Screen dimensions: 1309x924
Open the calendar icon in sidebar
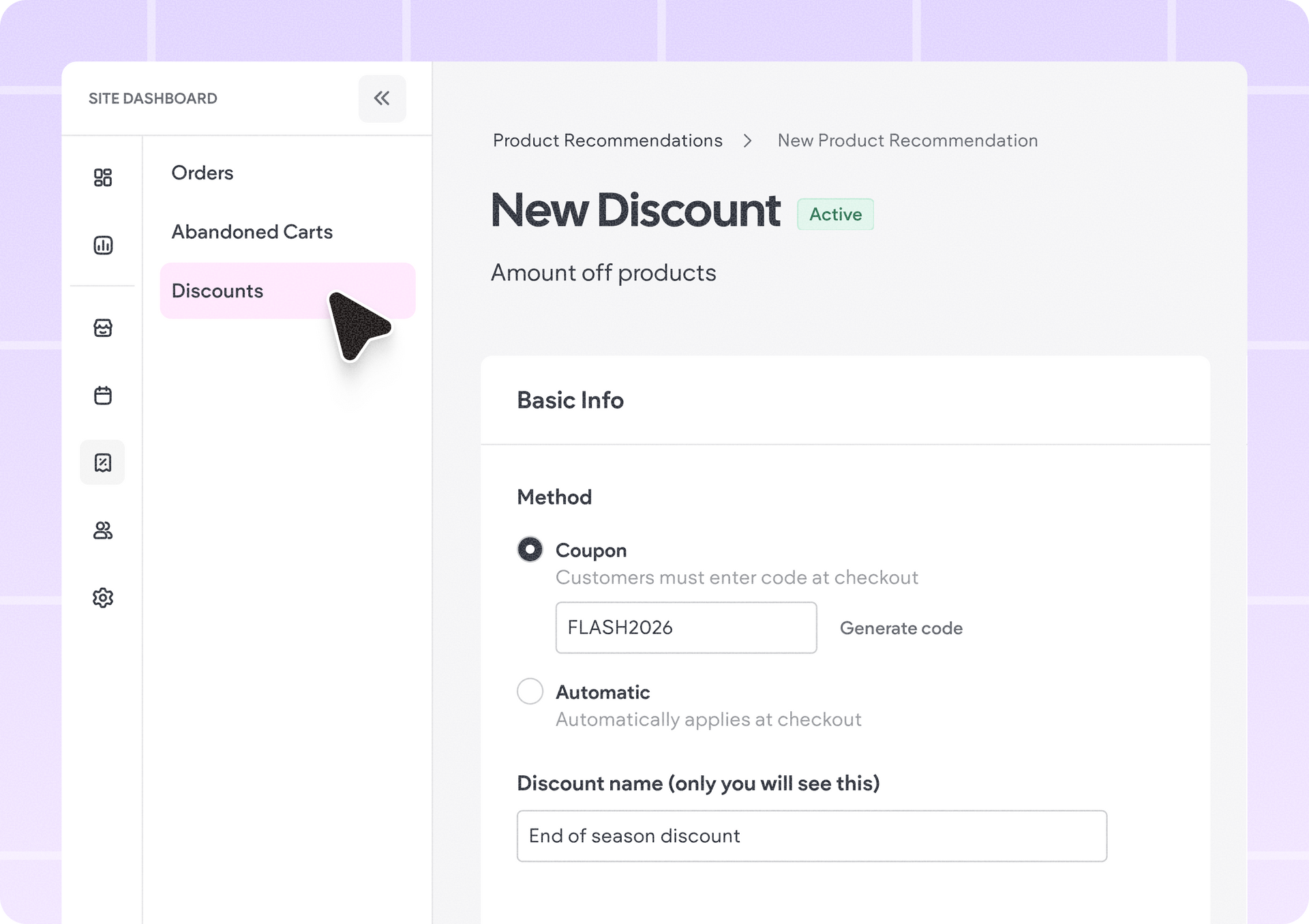pos(103,395)
